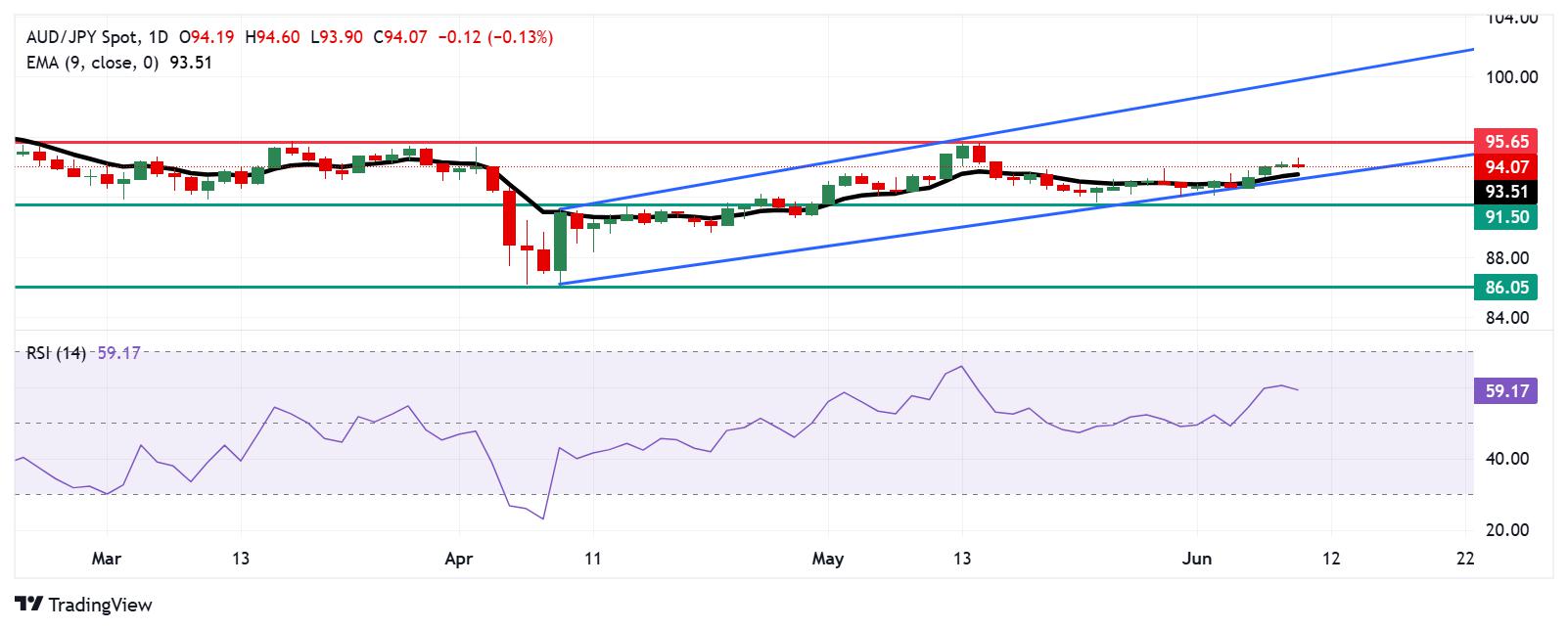The width and height of the screenshot is (1568, 630).
Task: Select the upper blue ascending channel line
Action: pyautogui.click(x=1018, y=129)
